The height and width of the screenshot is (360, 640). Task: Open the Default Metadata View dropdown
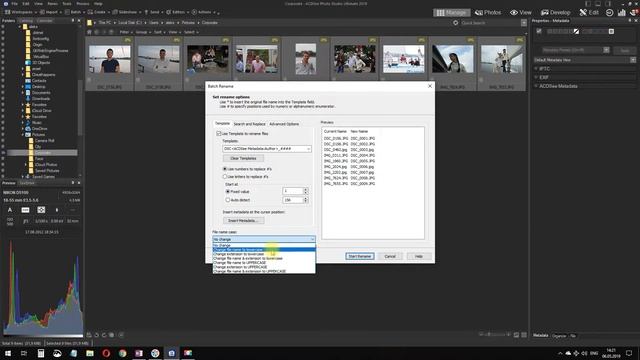[x=632, y=60]
